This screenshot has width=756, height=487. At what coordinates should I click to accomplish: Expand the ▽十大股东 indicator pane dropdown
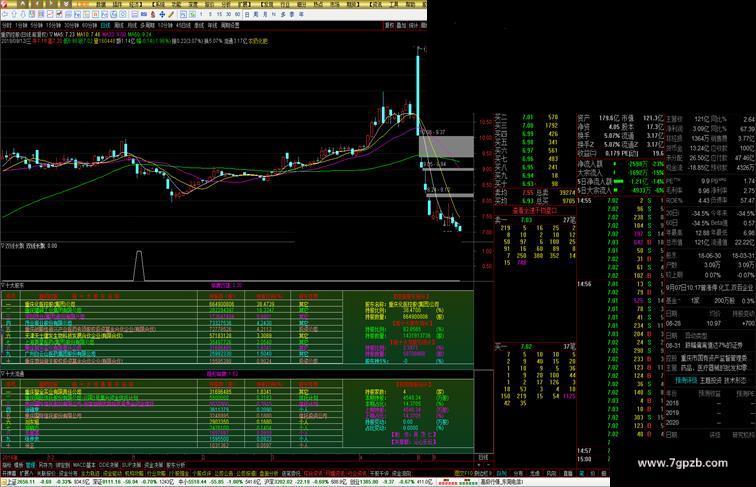4,285
